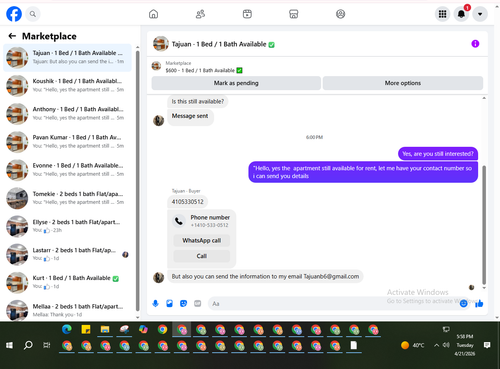Open the apps grid menu

tap(442, 14)
